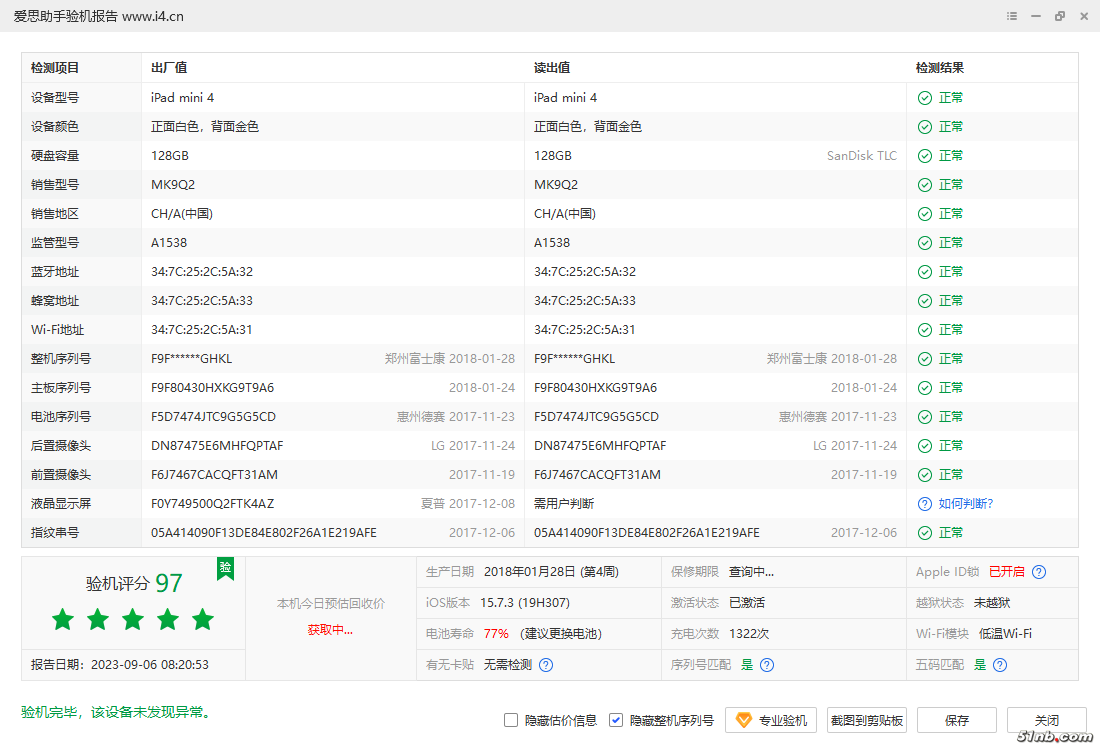1100x749 pixels.
Task: Click the 检测结果 column header
Action: coord(940,68)
